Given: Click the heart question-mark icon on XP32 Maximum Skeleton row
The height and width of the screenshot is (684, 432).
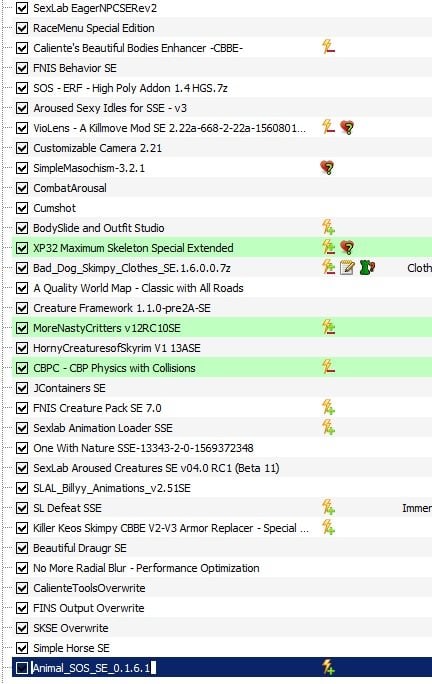Looking at the screenshot, I should click(347, 247).
